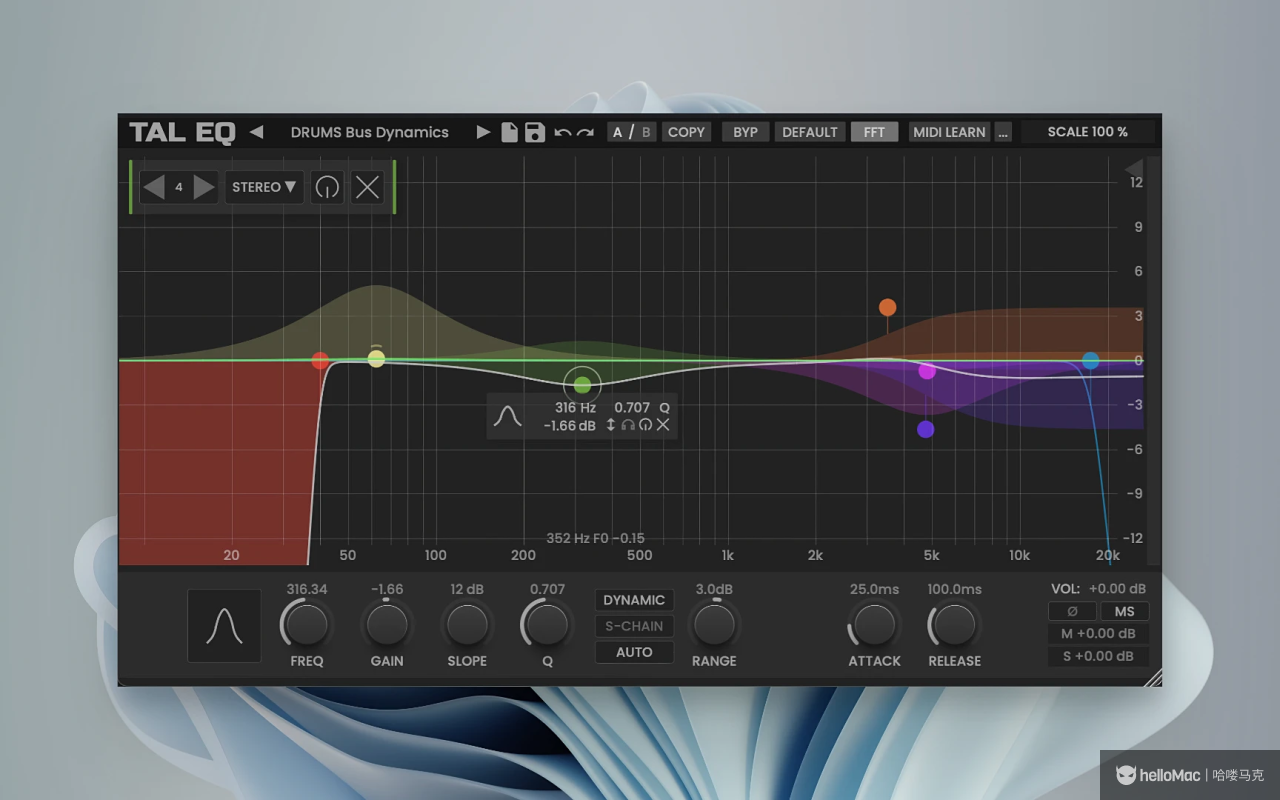
Task: Click the S +0.00 dB side level field
Action: point(1099,656)
